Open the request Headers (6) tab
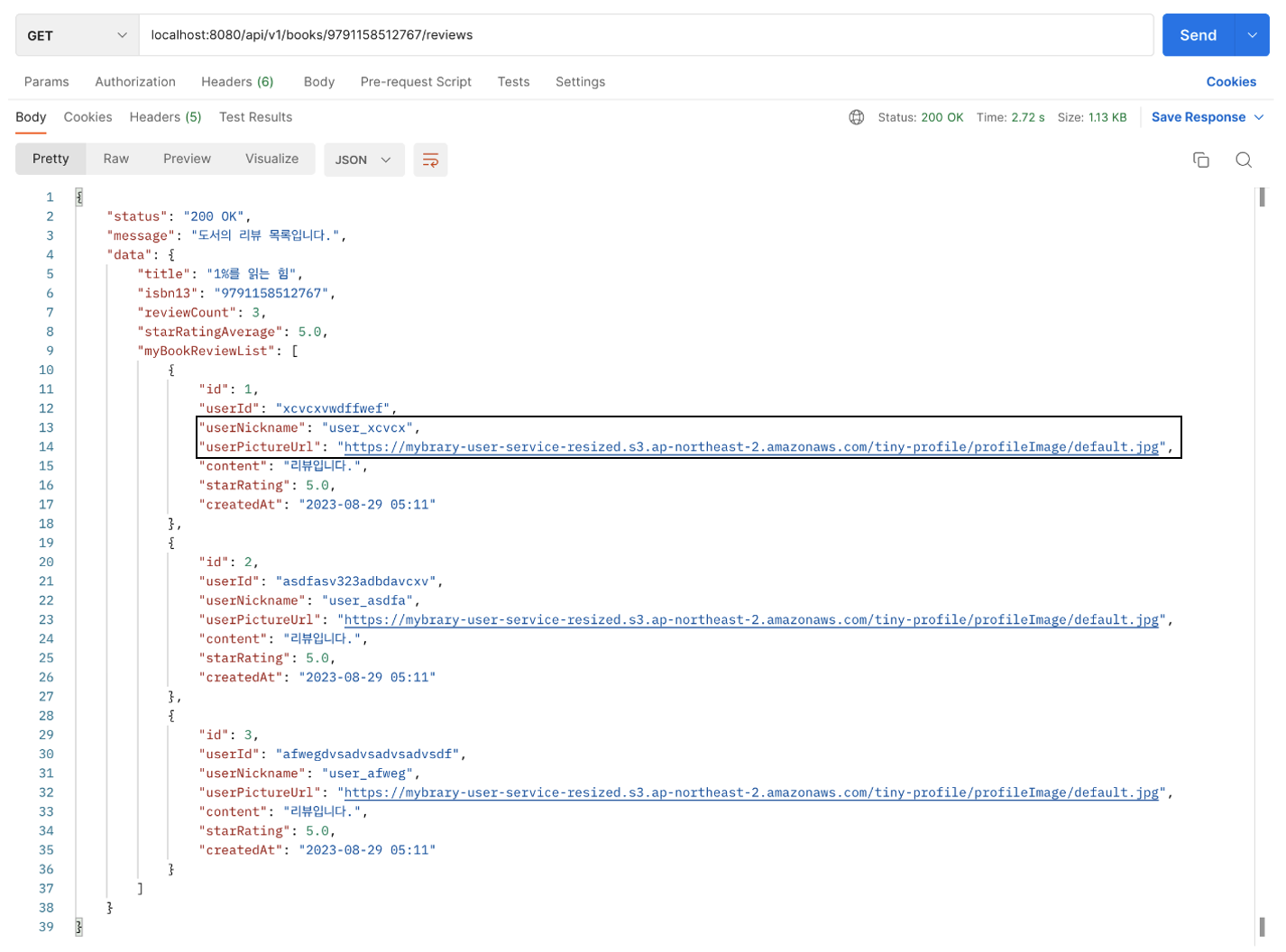Viewport: 1286px width, 952px height. tap(237, 81)
